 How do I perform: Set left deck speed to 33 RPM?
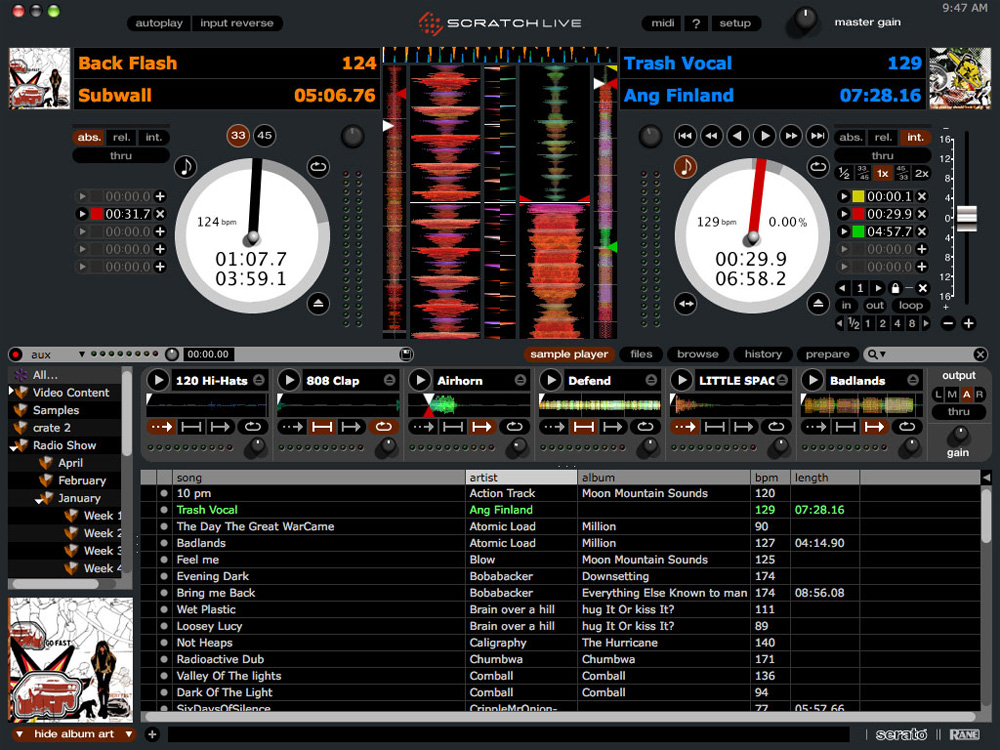tap(238, 135)
